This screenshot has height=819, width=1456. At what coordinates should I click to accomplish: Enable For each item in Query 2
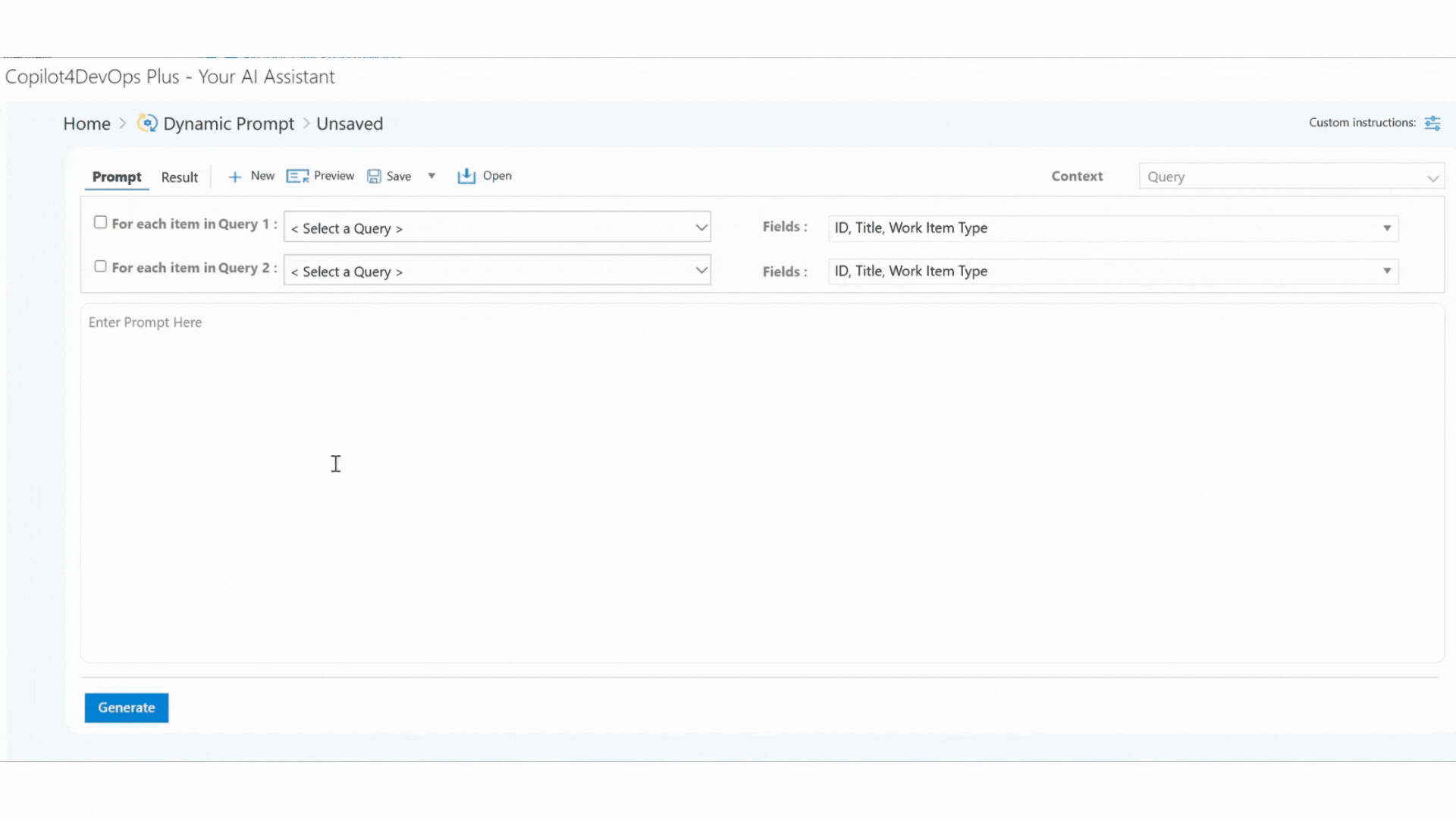coord(100,266)
